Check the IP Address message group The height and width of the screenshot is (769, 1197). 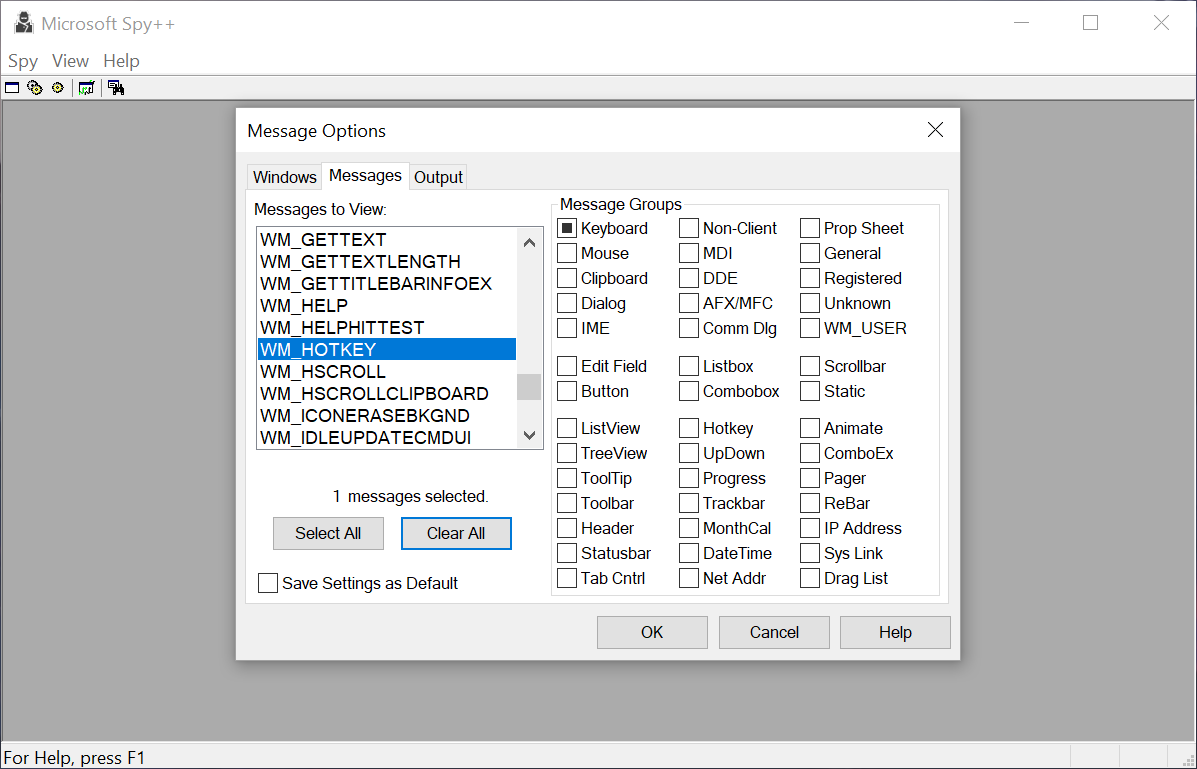pyautogui.click(x=810, y=528)
